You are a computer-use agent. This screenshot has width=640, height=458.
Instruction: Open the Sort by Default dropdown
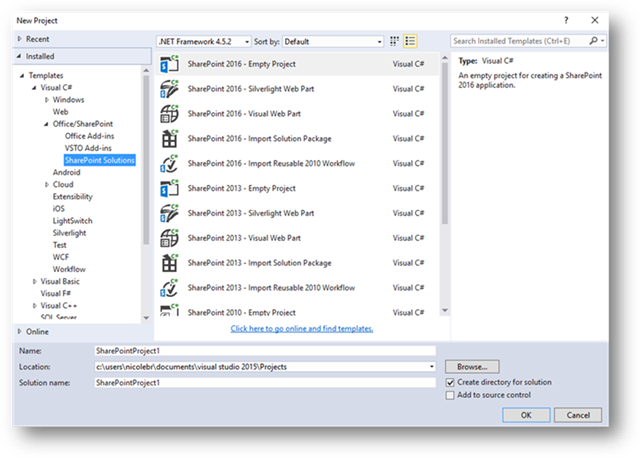333,42
